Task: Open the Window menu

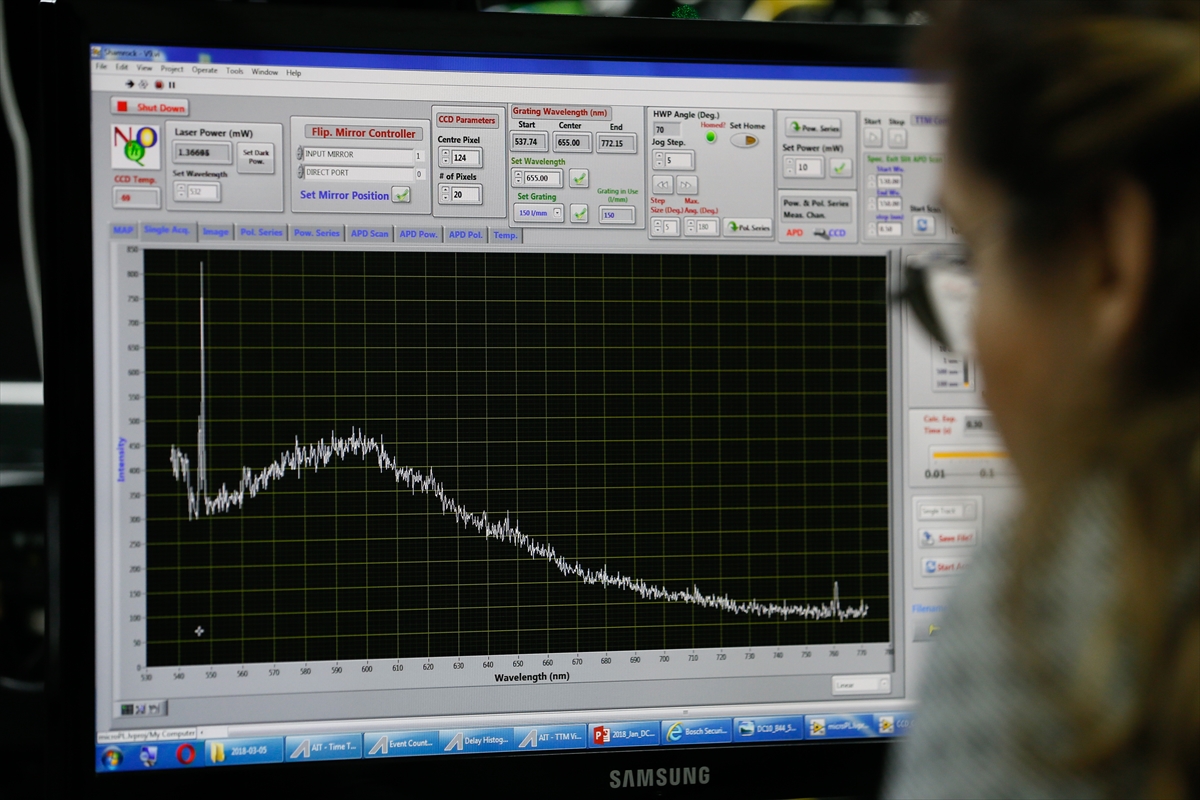Action: [x=264, y=72]
